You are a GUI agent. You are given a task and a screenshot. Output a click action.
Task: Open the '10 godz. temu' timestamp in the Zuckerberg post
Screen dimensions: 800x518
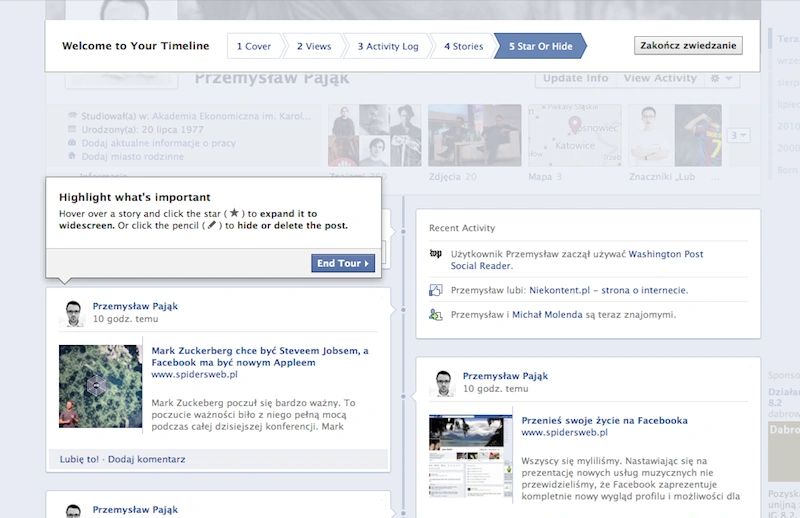click(x=126, y=319)
